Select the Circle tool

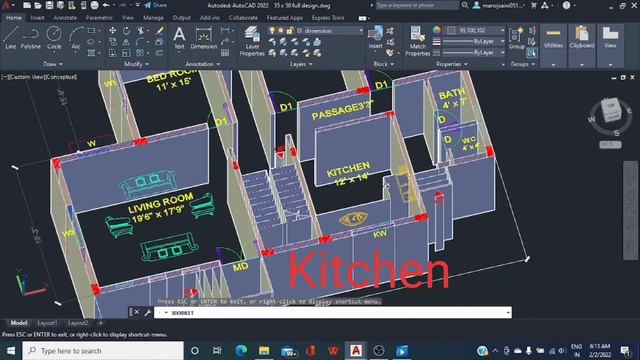pyautogui.click(x=54, y=38)
